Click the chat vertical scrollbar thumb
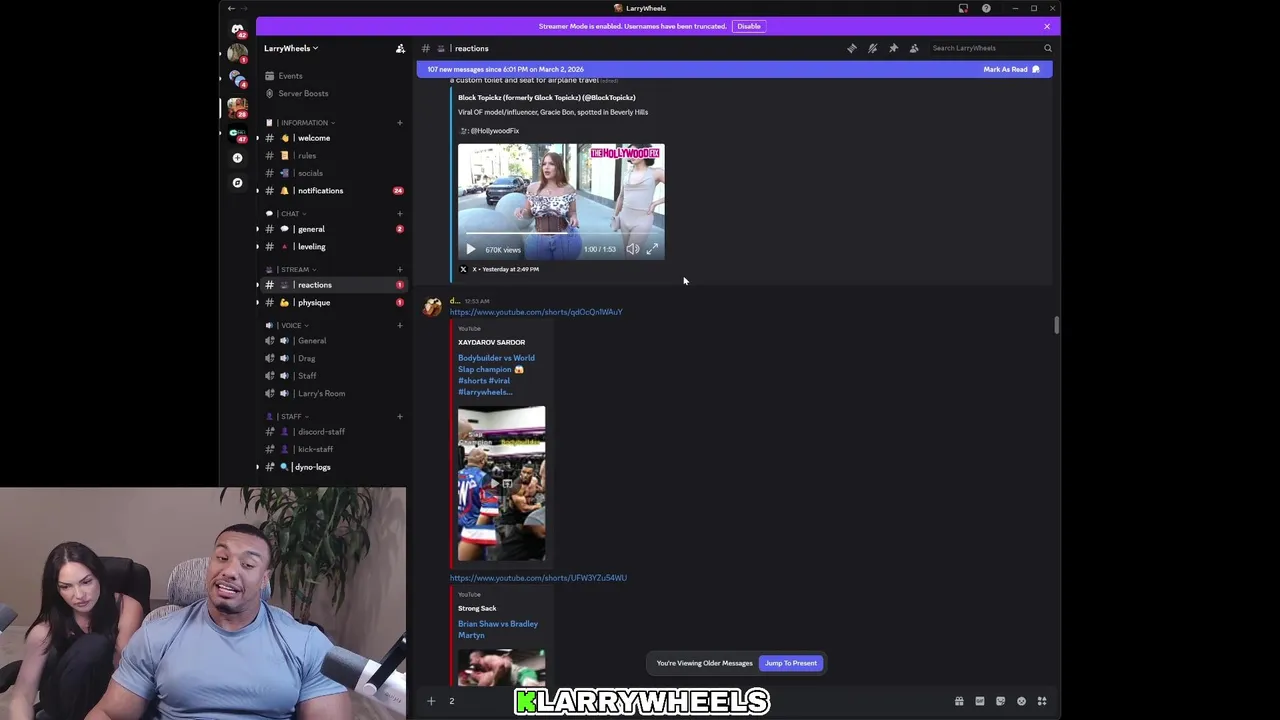The width and height of the screenshot is (1280, 720). [1056, 326]
